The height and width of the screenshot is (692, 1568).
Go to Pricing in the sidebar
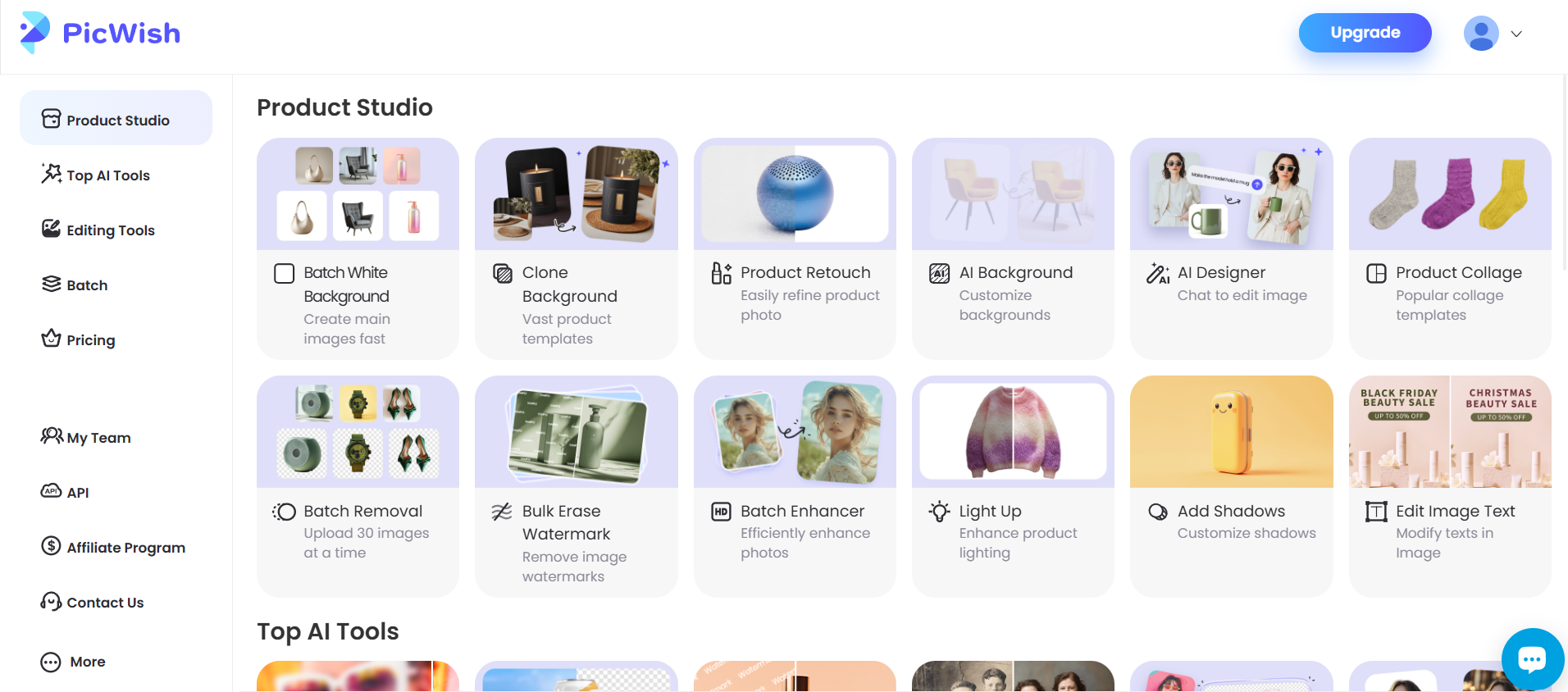pos(79,339)
